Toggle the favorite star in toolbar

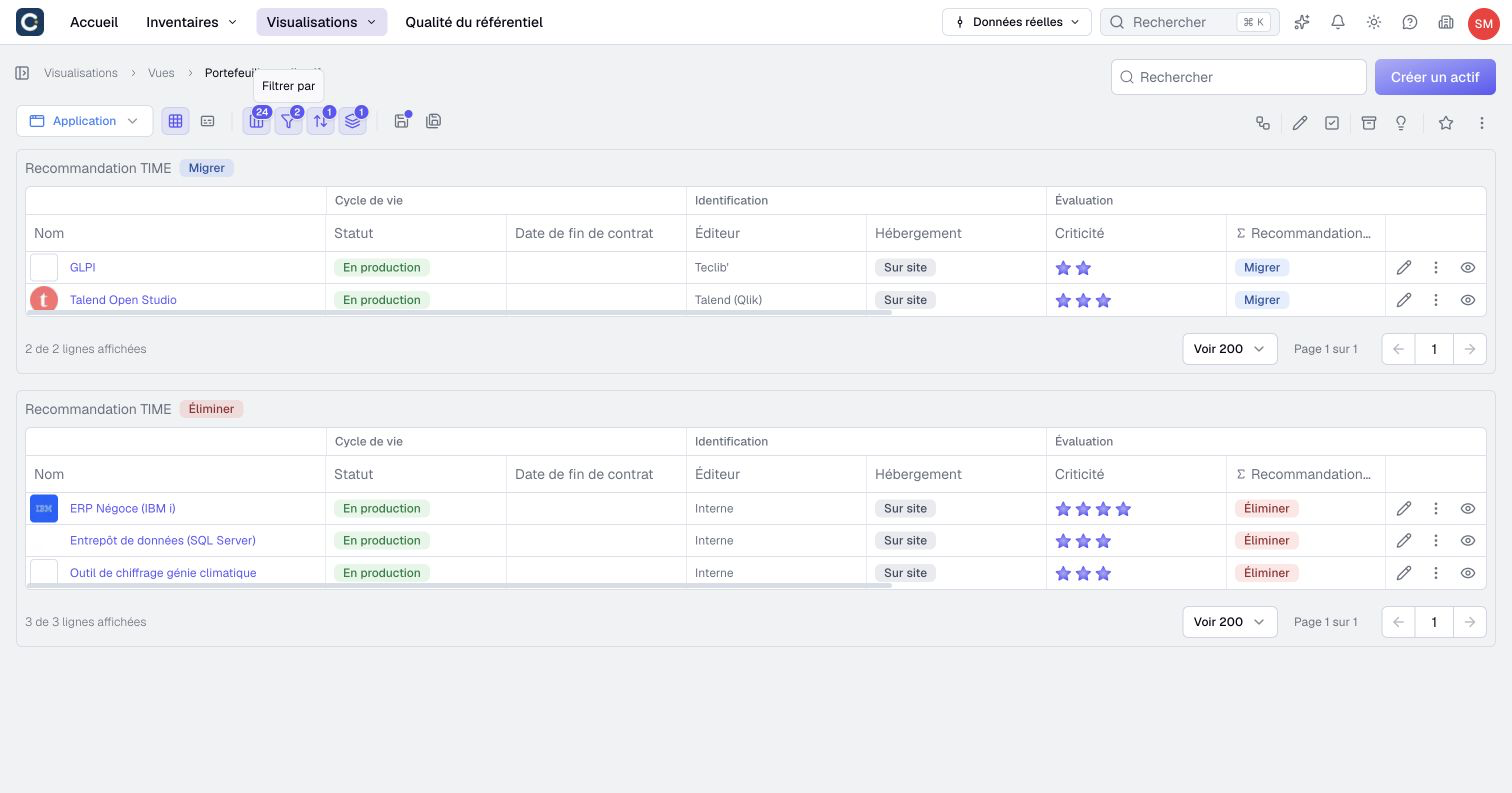tap(1446, 123)
